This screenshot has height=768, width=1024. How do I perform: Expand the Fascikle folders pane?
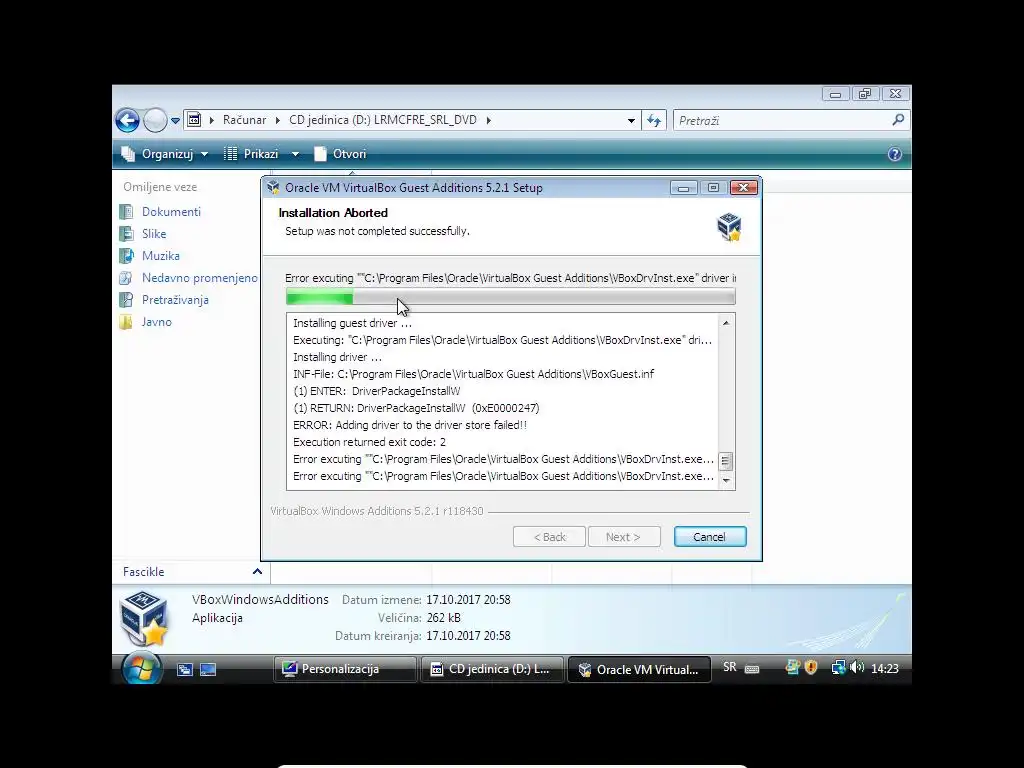point(257,571)
